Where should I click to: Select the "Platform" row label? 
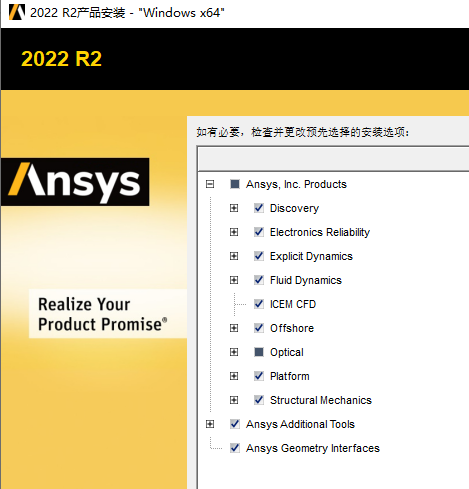[290, 376]
